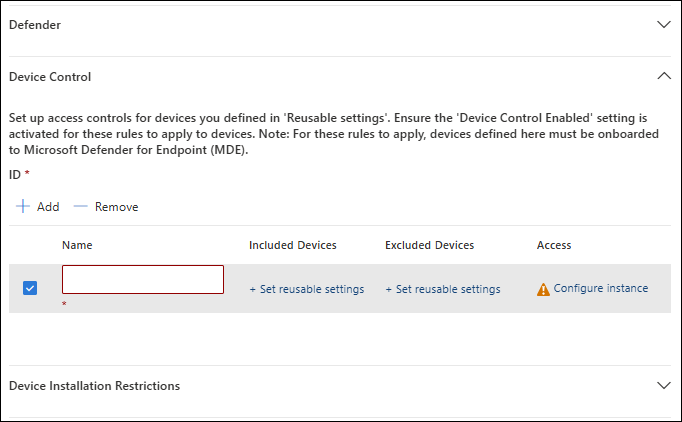Click the ID required field label

[x=19, y=175]
